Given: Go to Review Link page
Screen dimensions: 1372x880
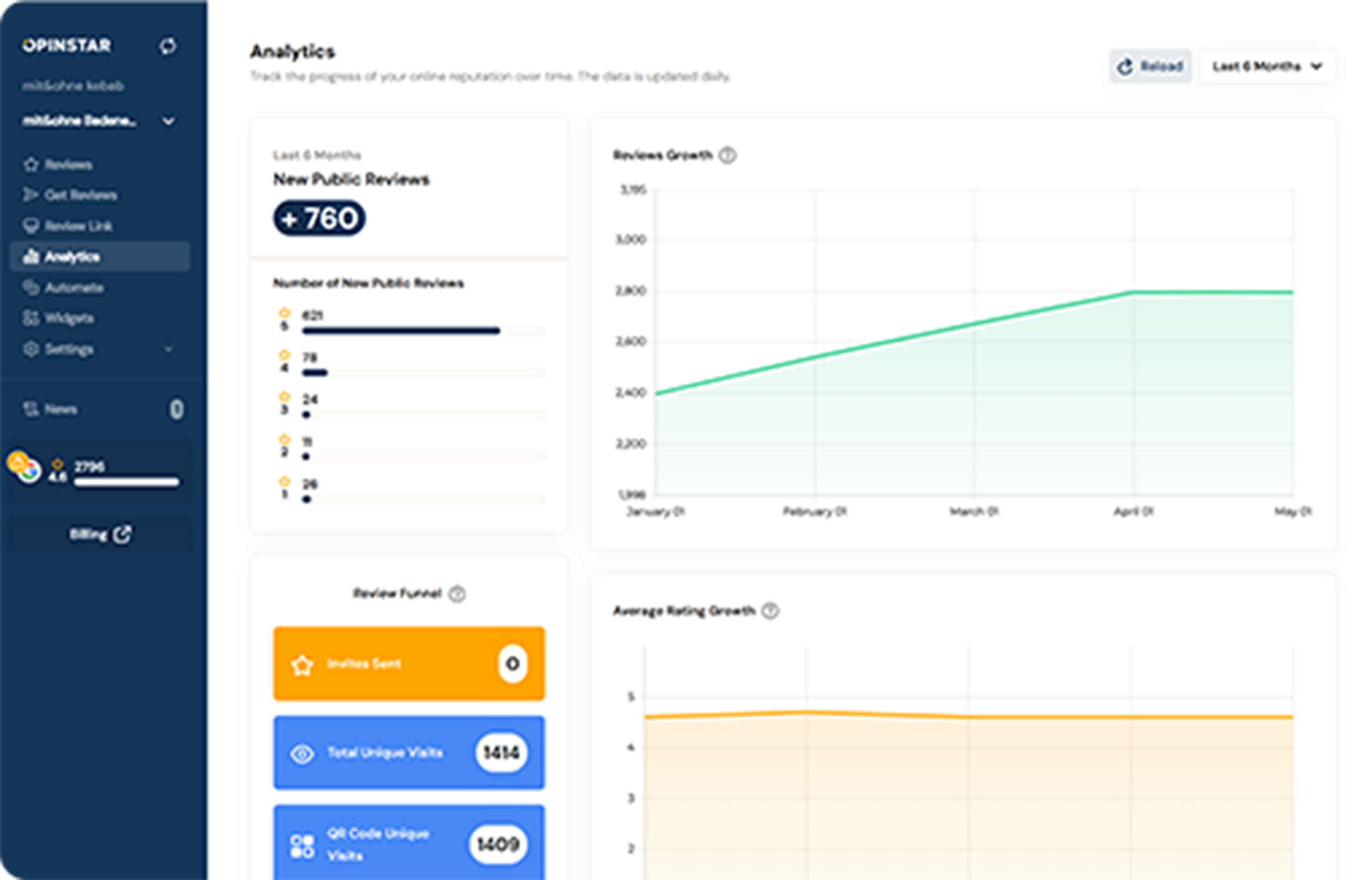Looking at the screenshot, I should click(100, 226).
